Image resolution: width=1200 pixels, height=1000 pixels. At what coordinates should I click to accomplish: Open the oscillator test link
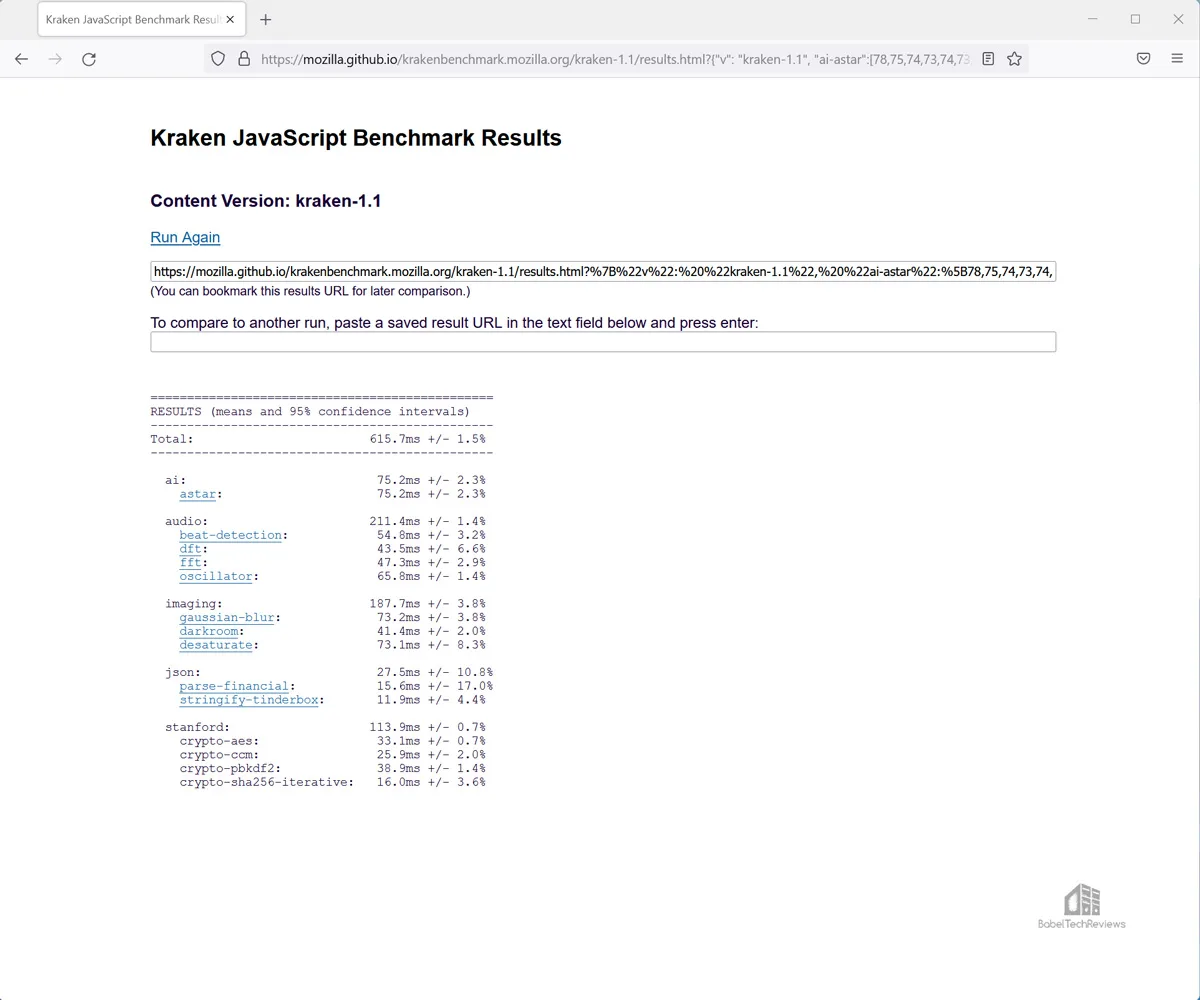click(x=216, y=577)
